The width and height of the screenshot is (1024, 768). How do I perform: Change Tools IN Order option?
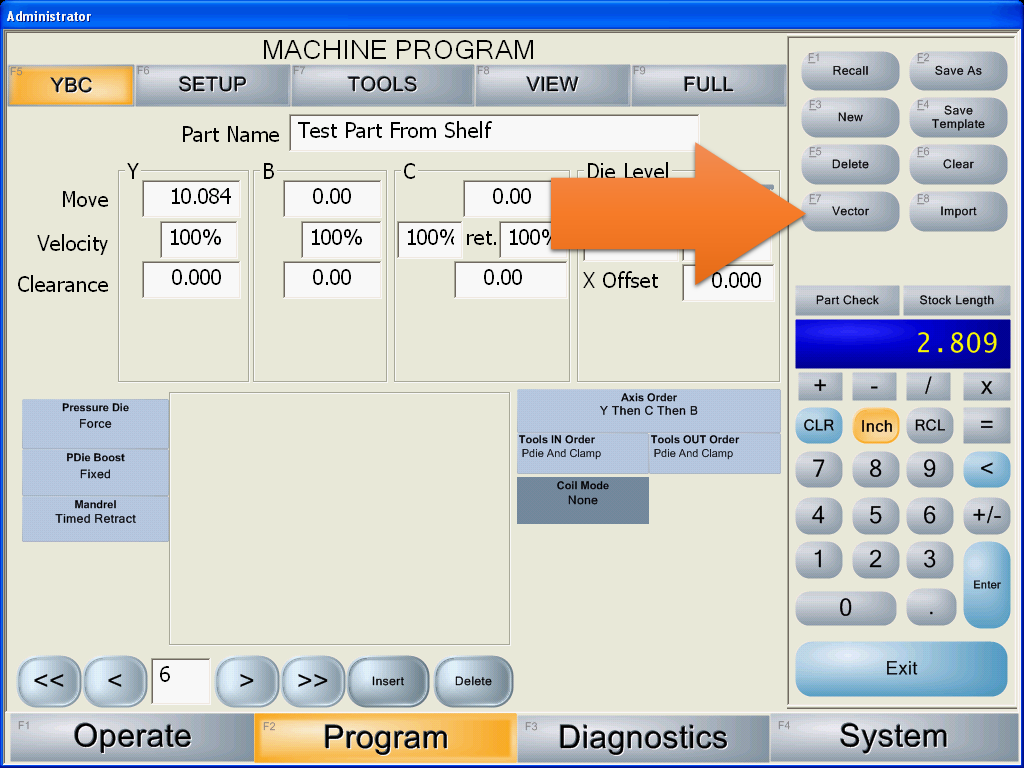coord(582,453)
